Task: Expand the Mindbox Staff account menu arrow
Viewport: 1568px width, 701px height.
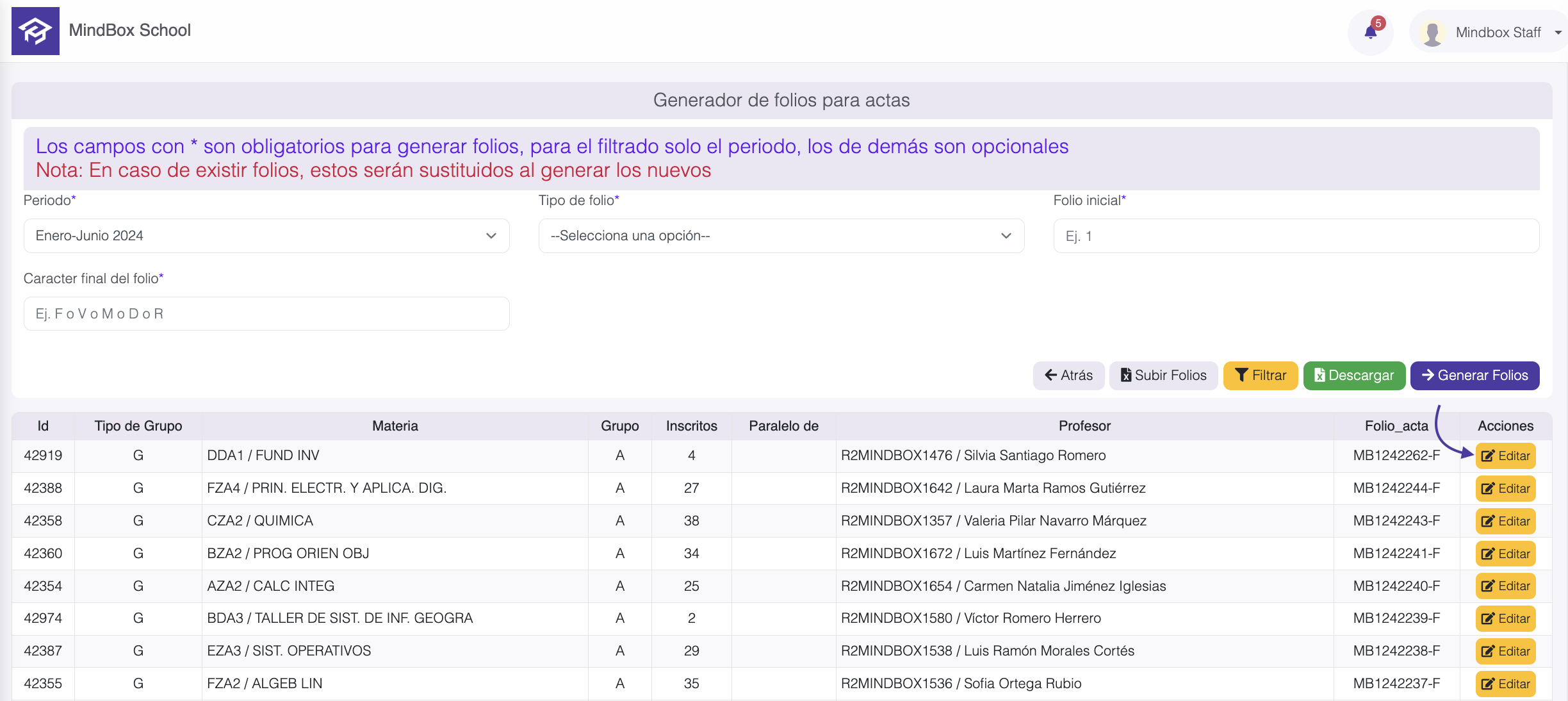Action: [x=1558, y=33]
